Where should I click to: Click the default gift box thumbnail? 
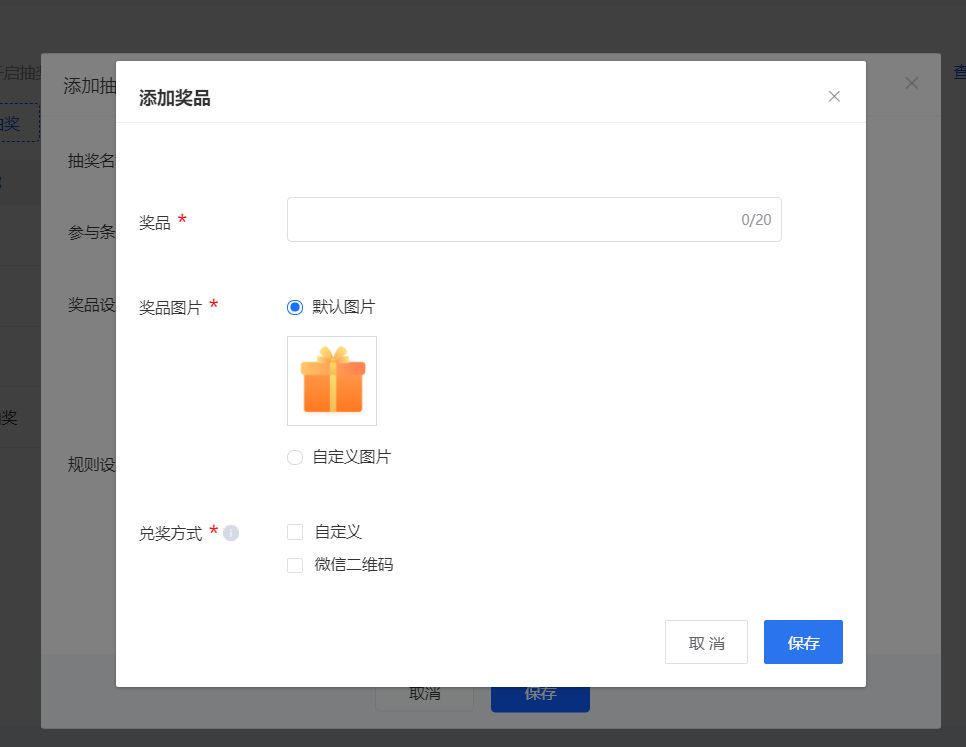tap(332, 381)
